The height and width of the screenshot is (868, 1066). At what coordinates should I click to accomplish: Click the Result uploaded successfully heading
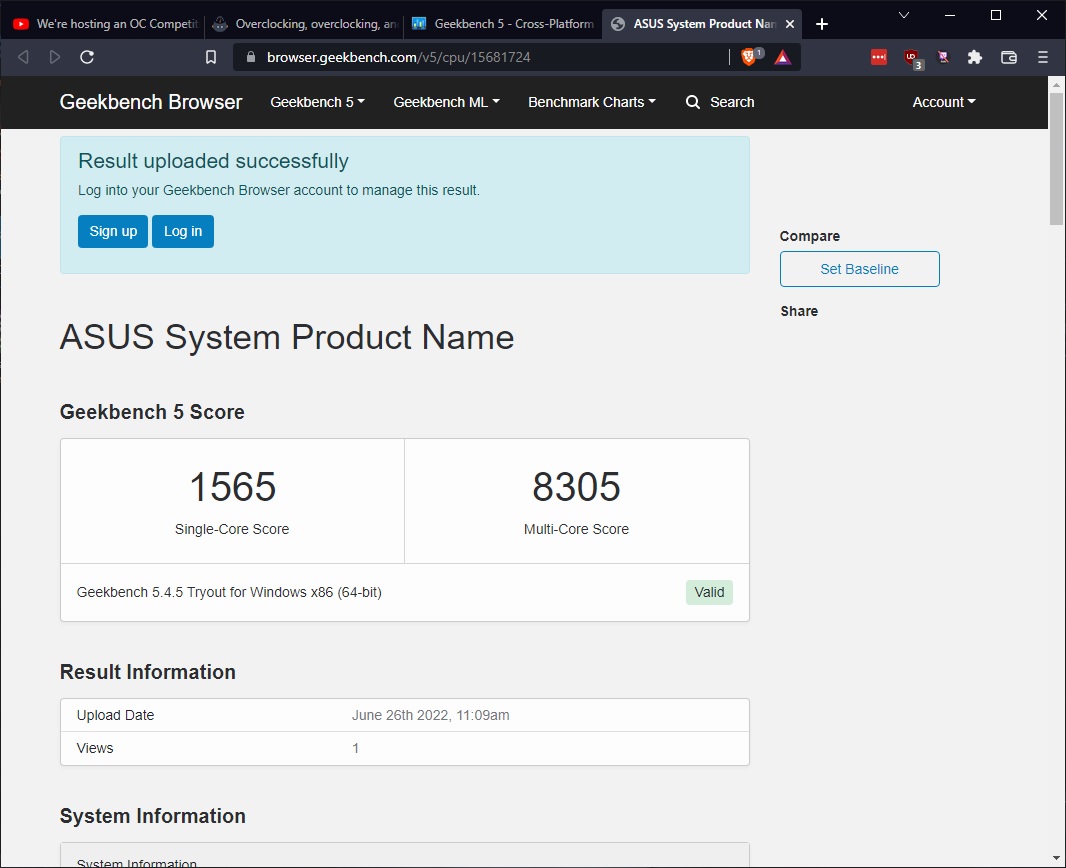[213, 161]
